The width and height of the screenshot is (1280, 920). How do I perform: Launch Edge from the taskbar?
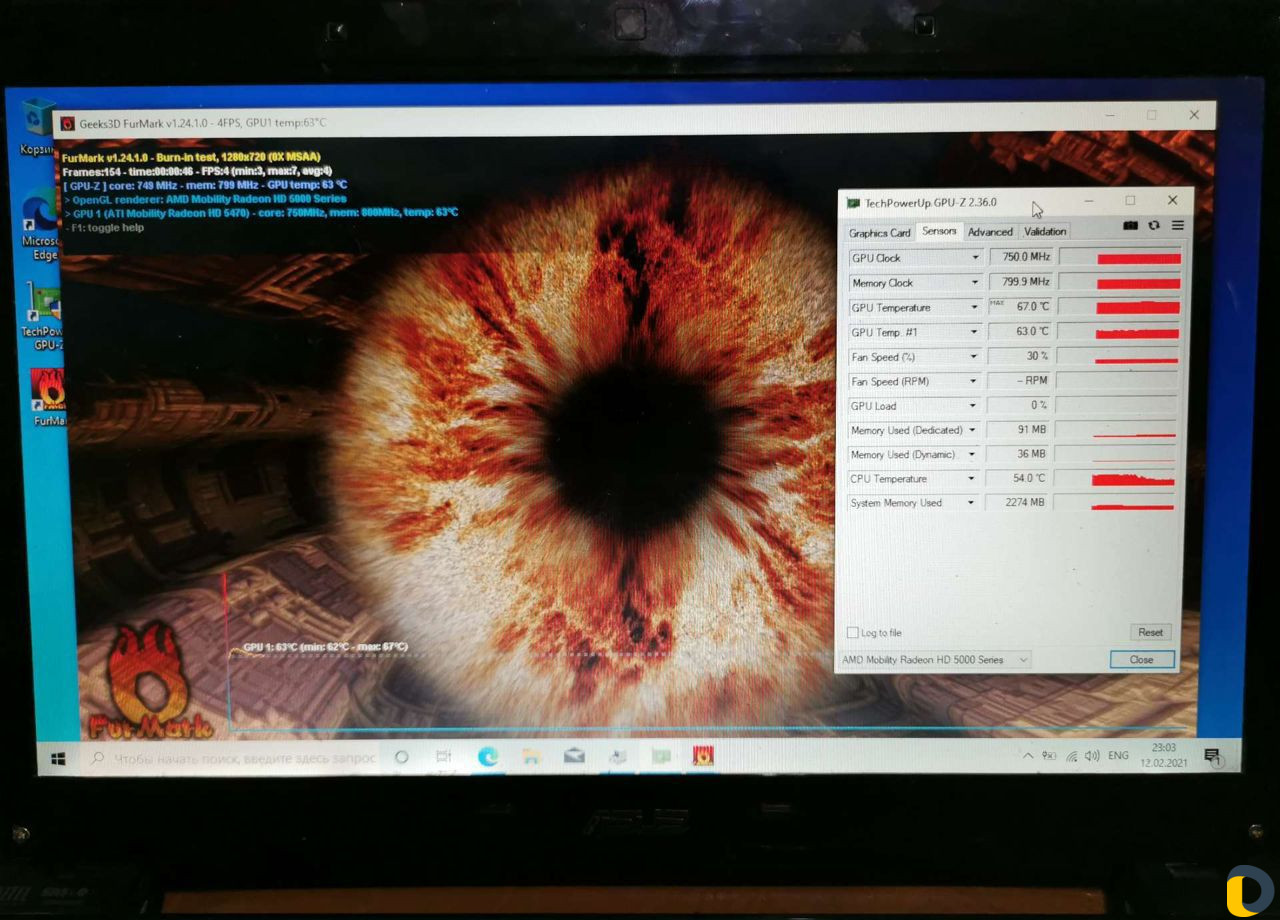pos(488,756)
